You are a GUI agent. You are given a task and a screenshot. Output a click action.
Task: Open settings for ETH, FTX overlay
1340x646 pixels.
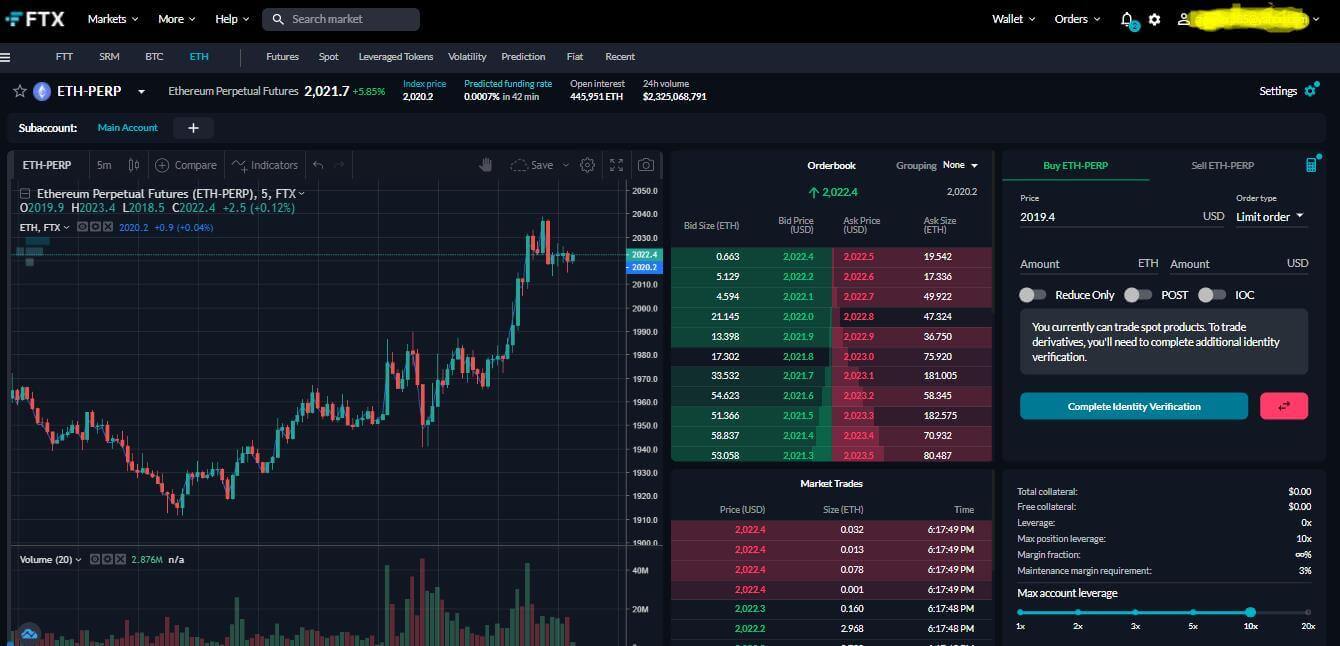[x=96, y=227]
